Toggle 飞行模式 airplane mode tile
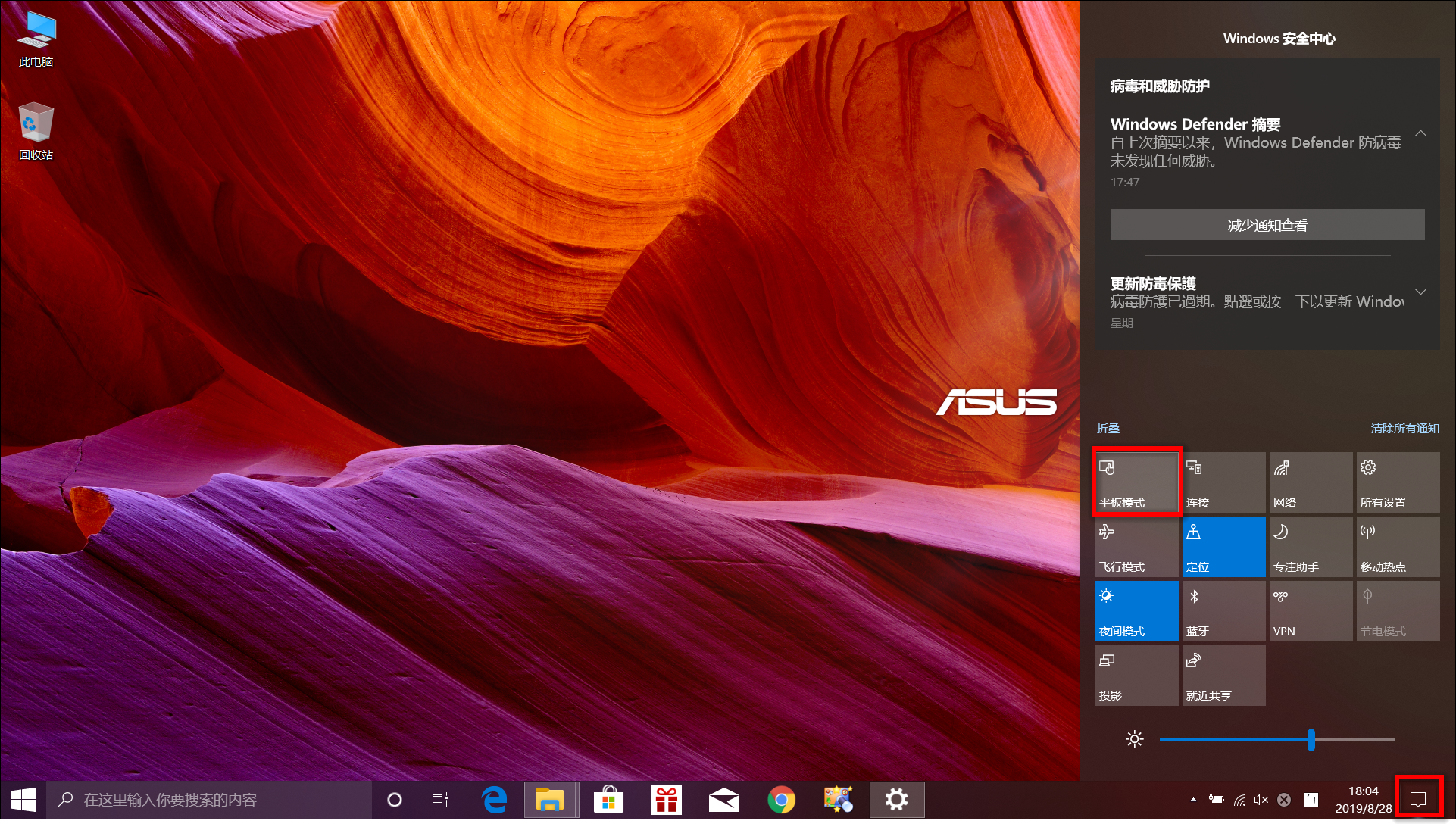Screen dimensions: 1456x824 (1136, 547)
